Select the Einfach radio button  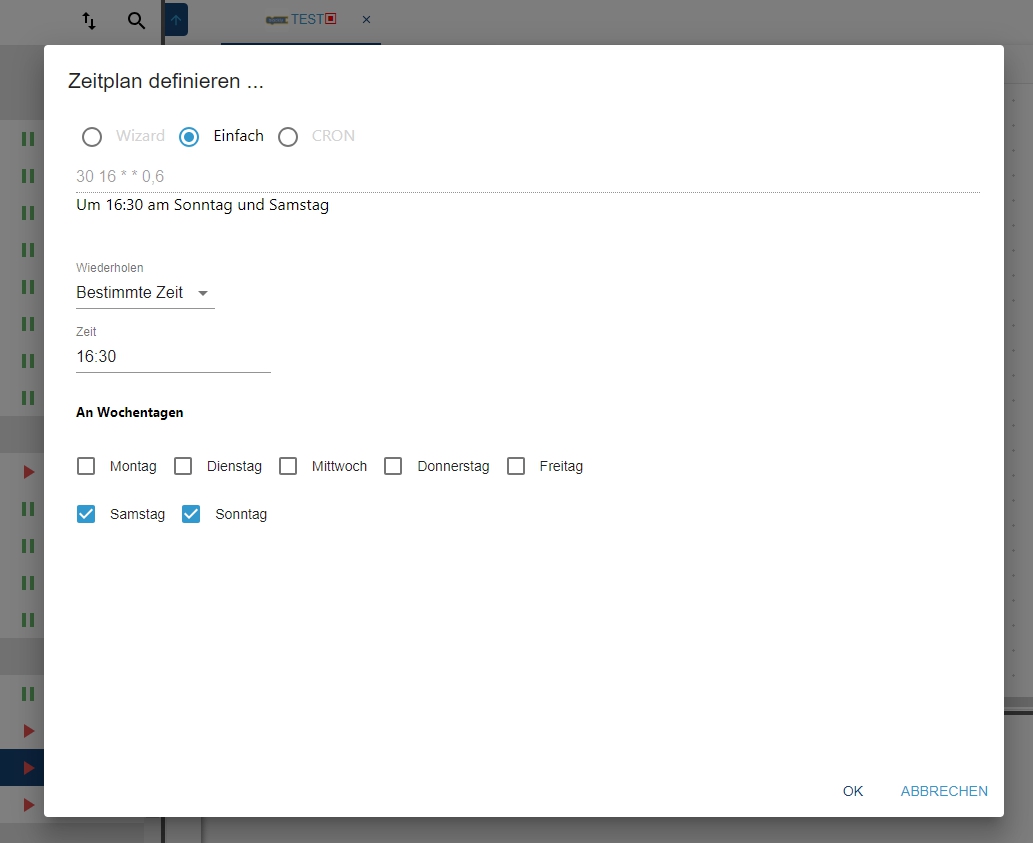tap(189, 136)
